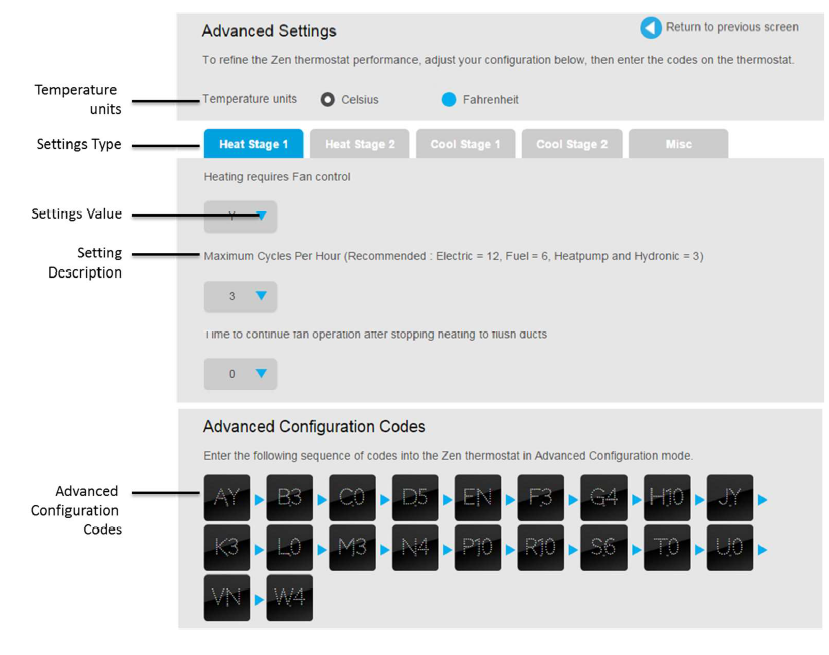Expand Heating requires Fan control dropdown
The width and height of the screenshot is (829, 655).
[x=240, y=217]
